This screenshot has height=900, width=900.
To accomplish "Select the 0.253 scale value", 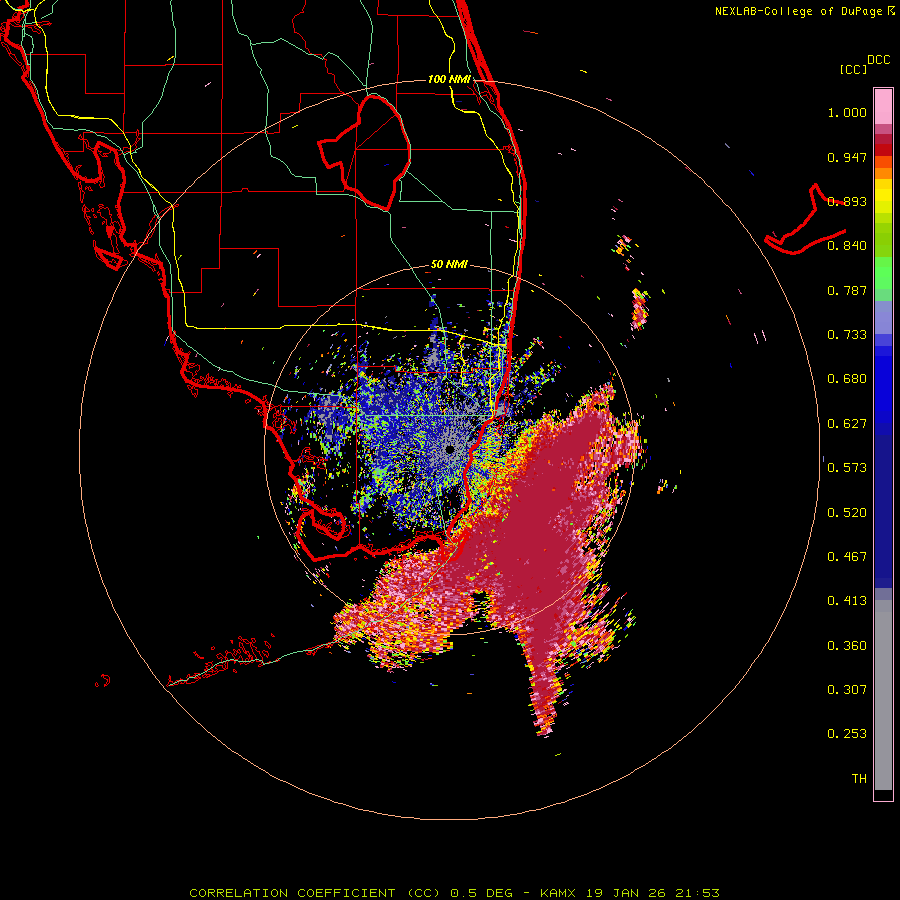I will 847,734.
